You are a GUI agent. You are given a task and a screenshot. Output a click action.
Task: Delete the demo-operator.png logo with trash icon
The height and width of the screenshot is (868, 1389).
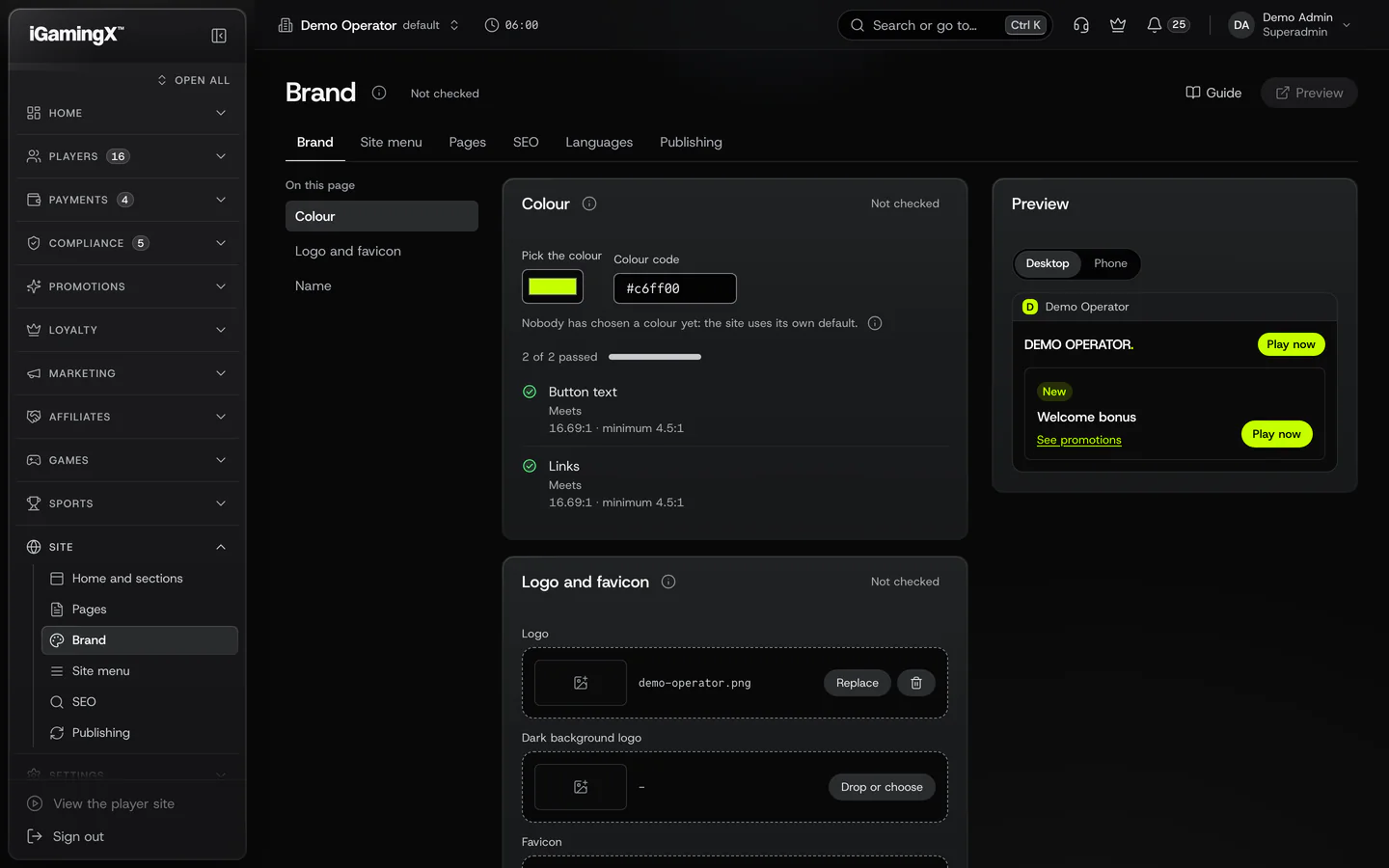pyautogui.click(x=916, y=683)
